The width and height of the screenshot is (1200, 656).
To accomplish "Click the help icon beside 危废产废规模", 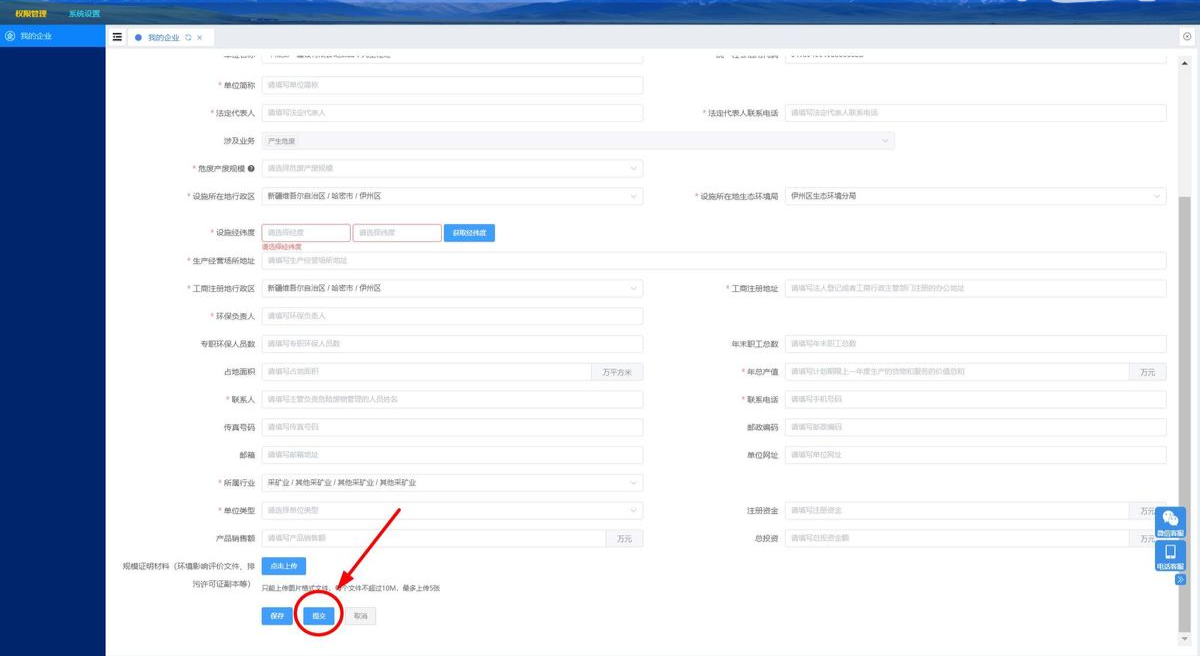I will [x=251, y=168].
